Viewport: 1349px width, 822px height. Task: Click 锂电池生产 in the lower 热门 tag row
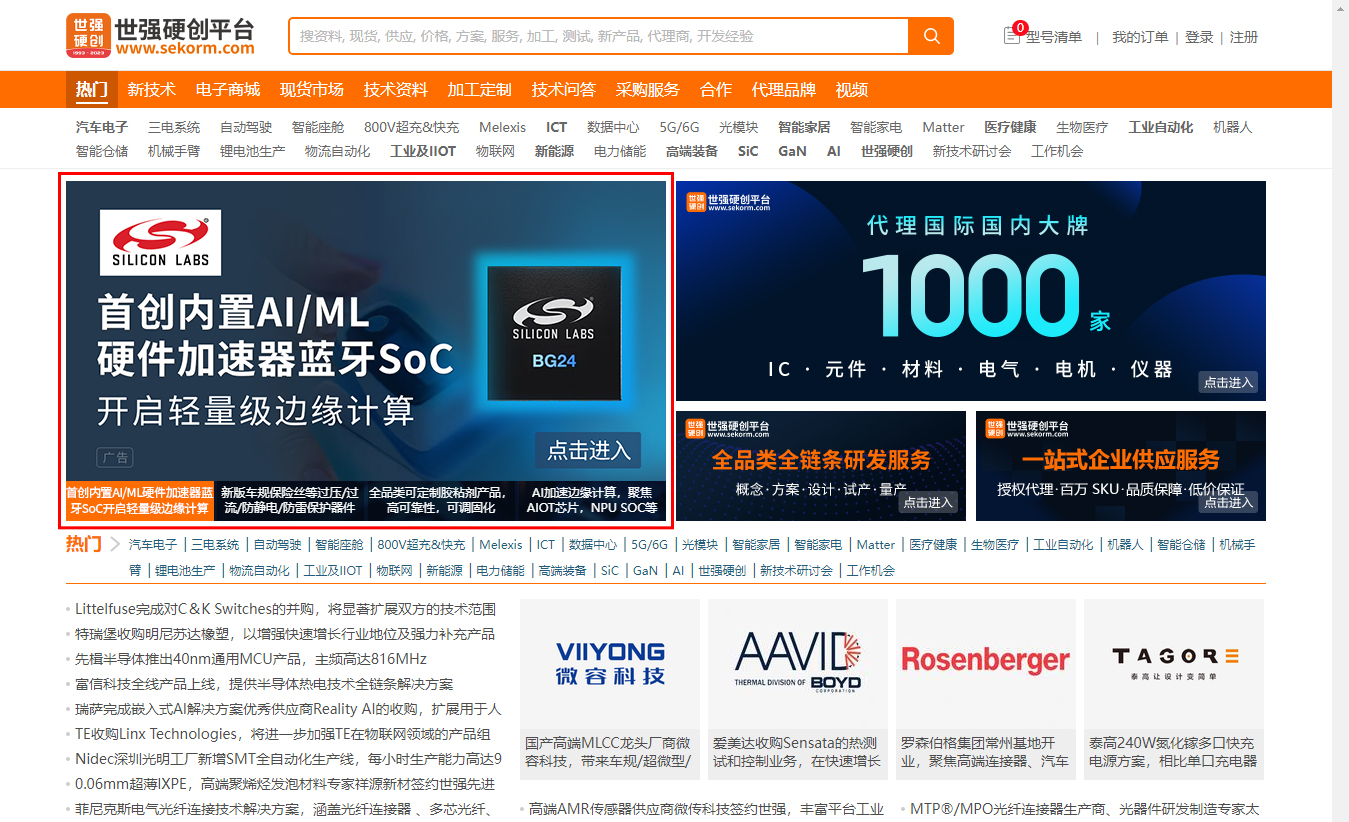[x=185, y=570]
